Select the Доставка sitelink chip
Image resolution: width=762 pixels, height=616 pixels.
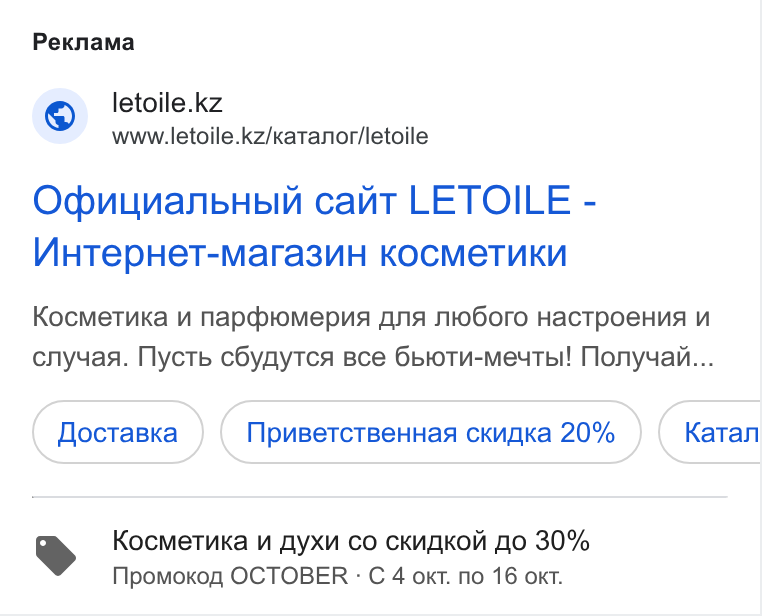[118, 432]
